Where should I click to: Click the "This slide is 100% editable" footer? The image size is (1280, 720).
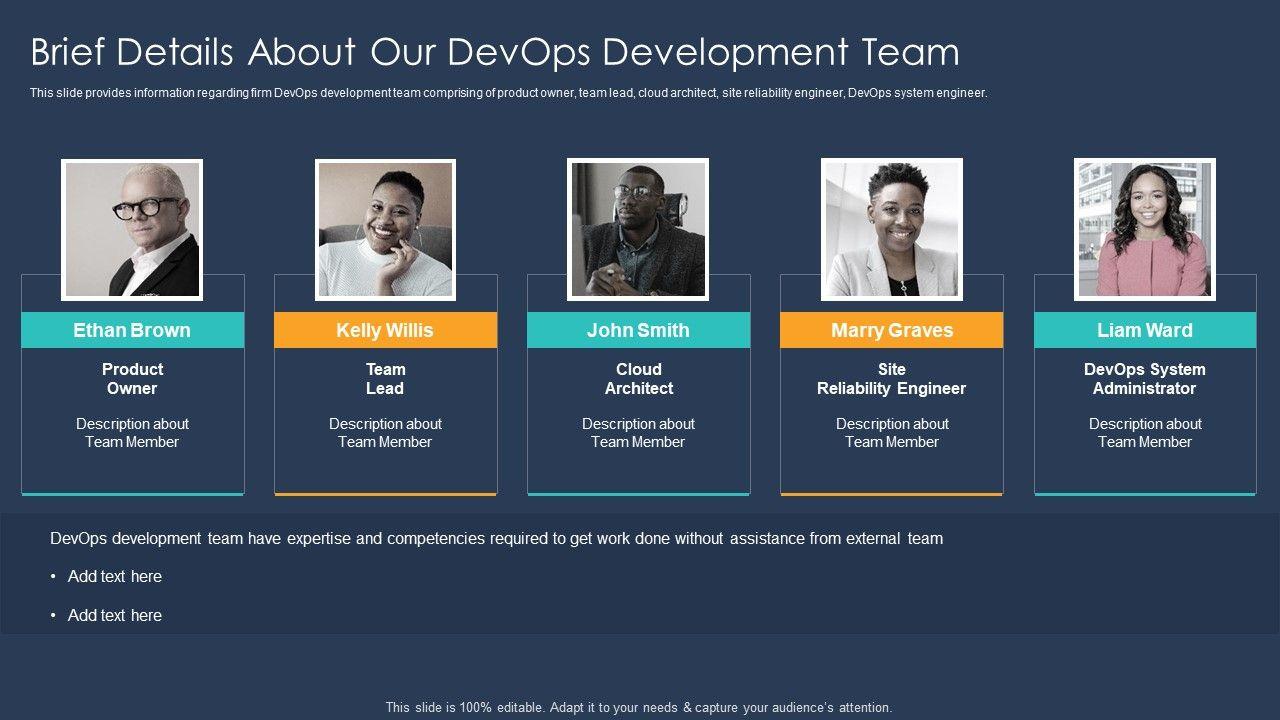coord(639,707)
